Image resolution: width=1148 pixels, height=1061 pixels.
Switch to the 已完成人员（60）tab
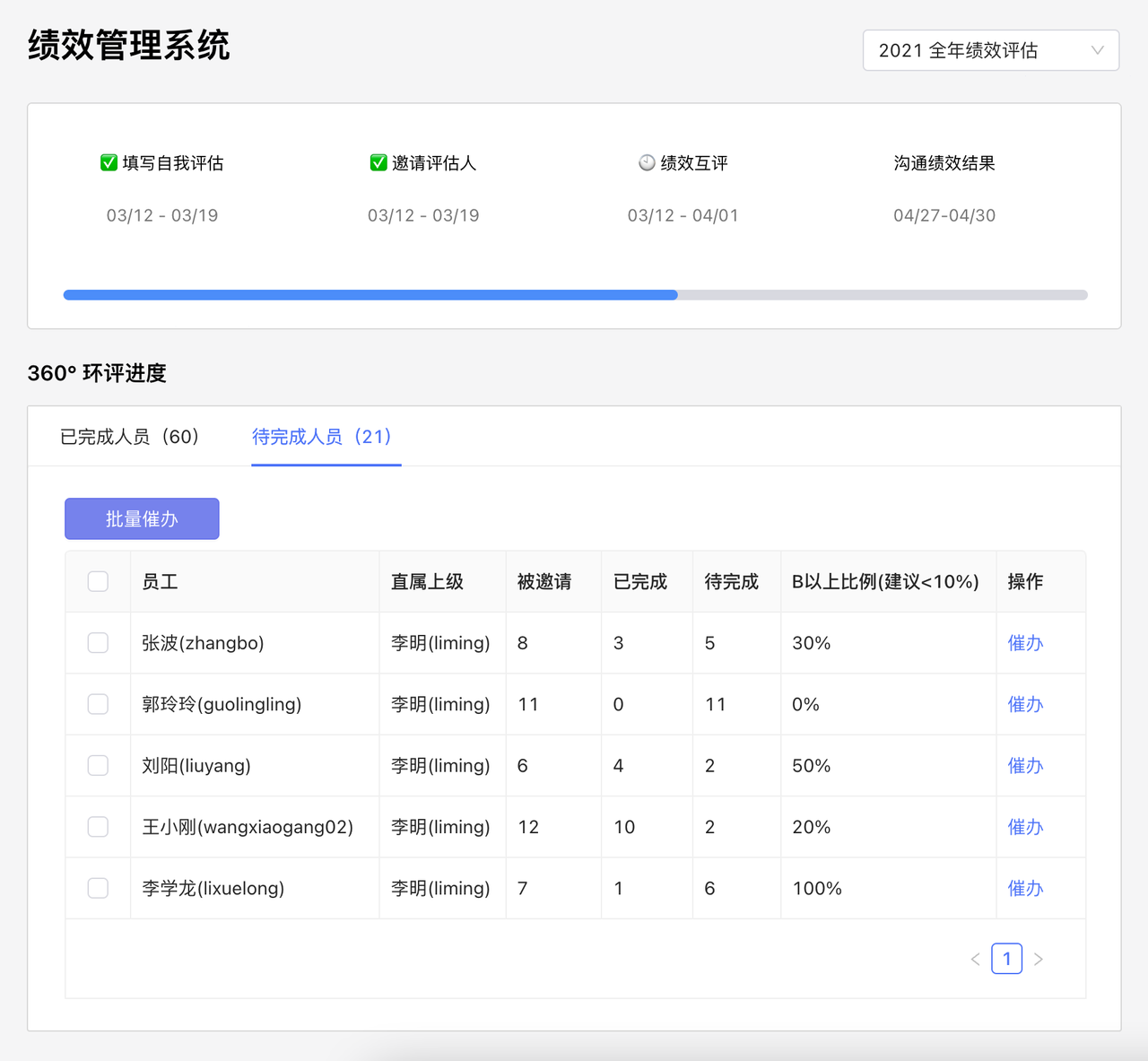tap(130, 437)
